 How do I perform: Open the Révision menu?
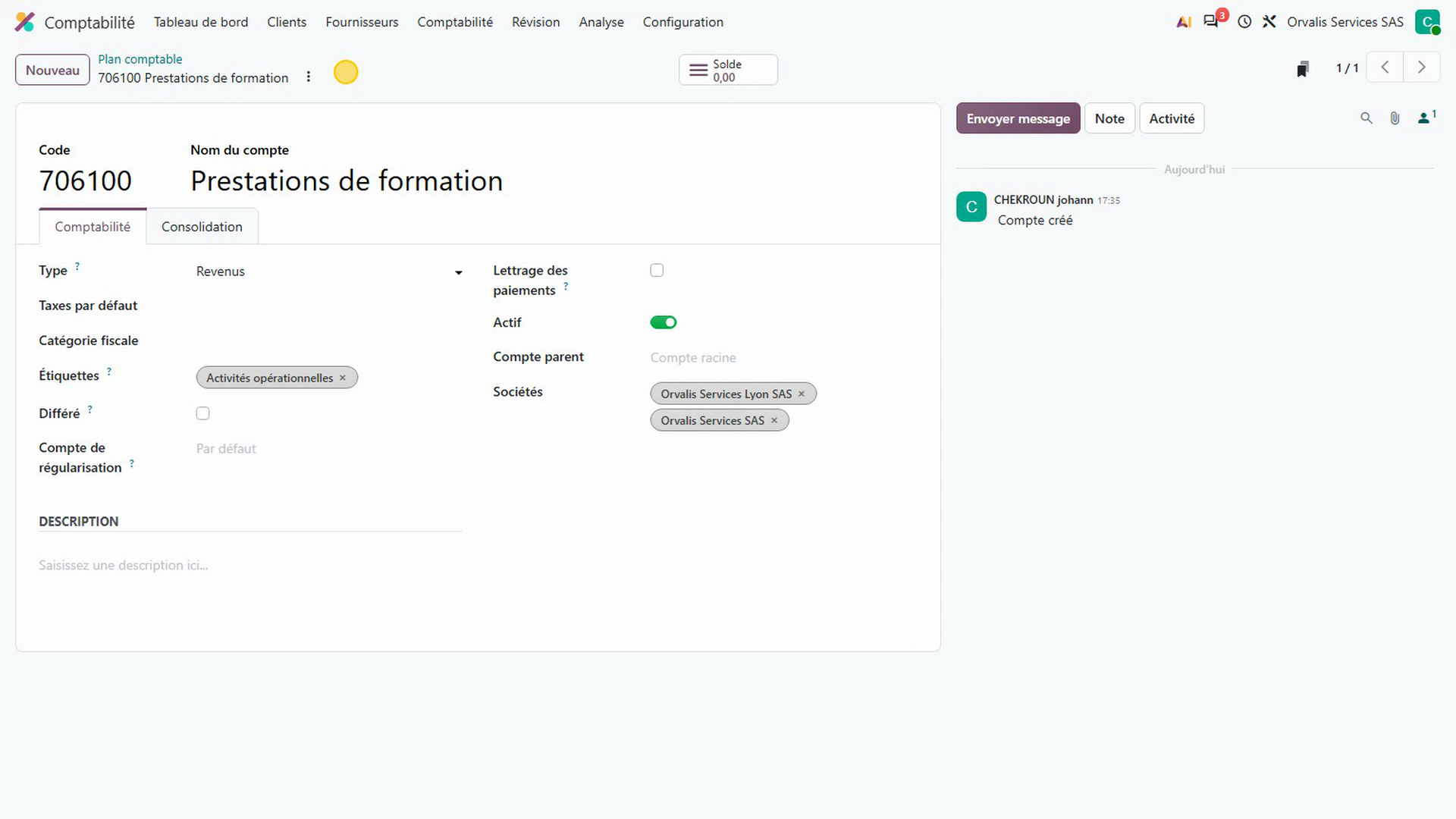[535, 22]
